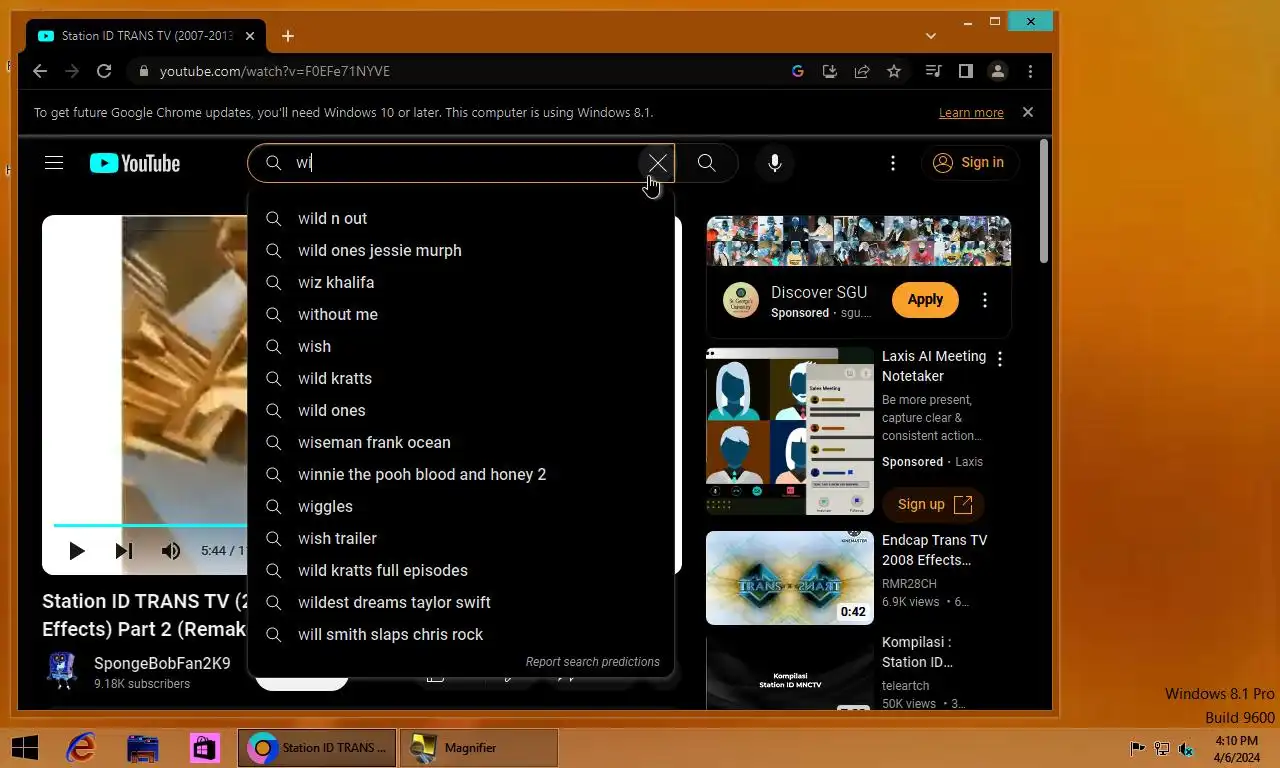Viewport: 1280px width, 768px height.
Task: Open Chrome media controls icon
Action: tap(934, 71)
